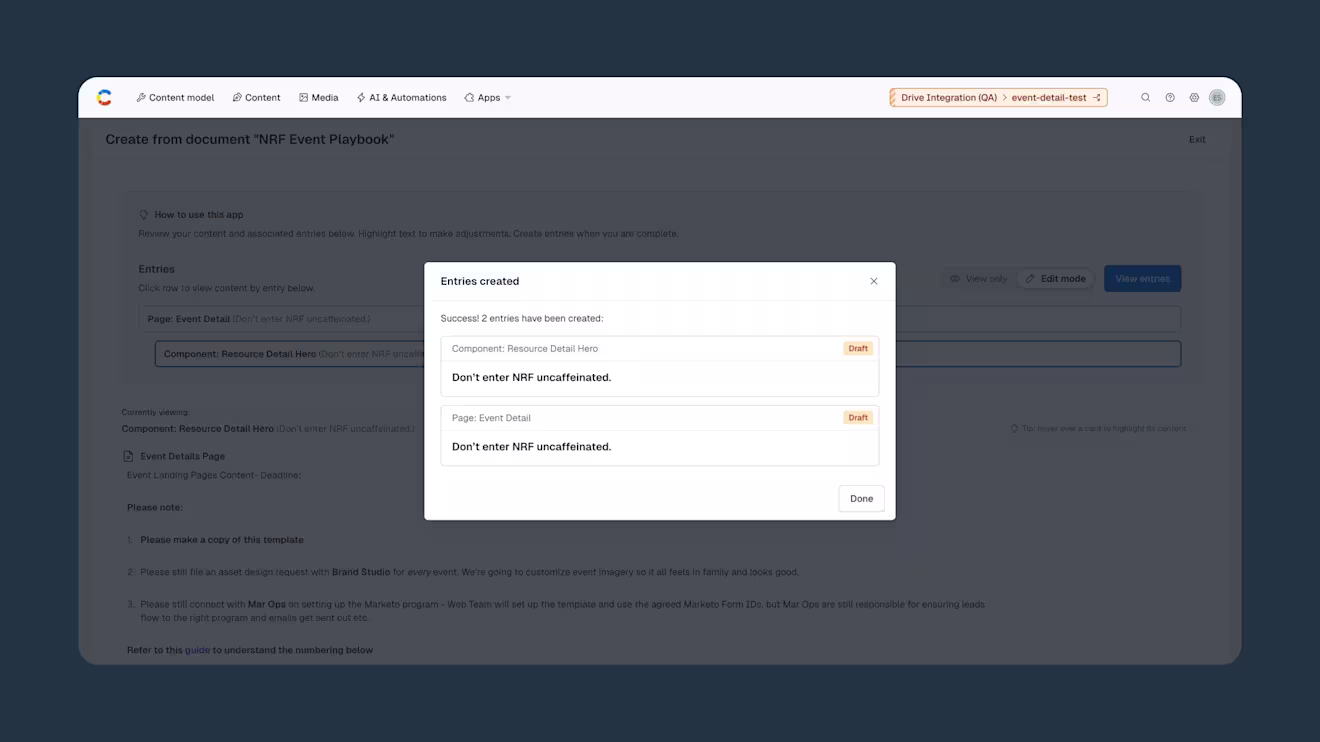Click the Contentful logo icon
The image size is (1320, 742).
click(104, 97)
